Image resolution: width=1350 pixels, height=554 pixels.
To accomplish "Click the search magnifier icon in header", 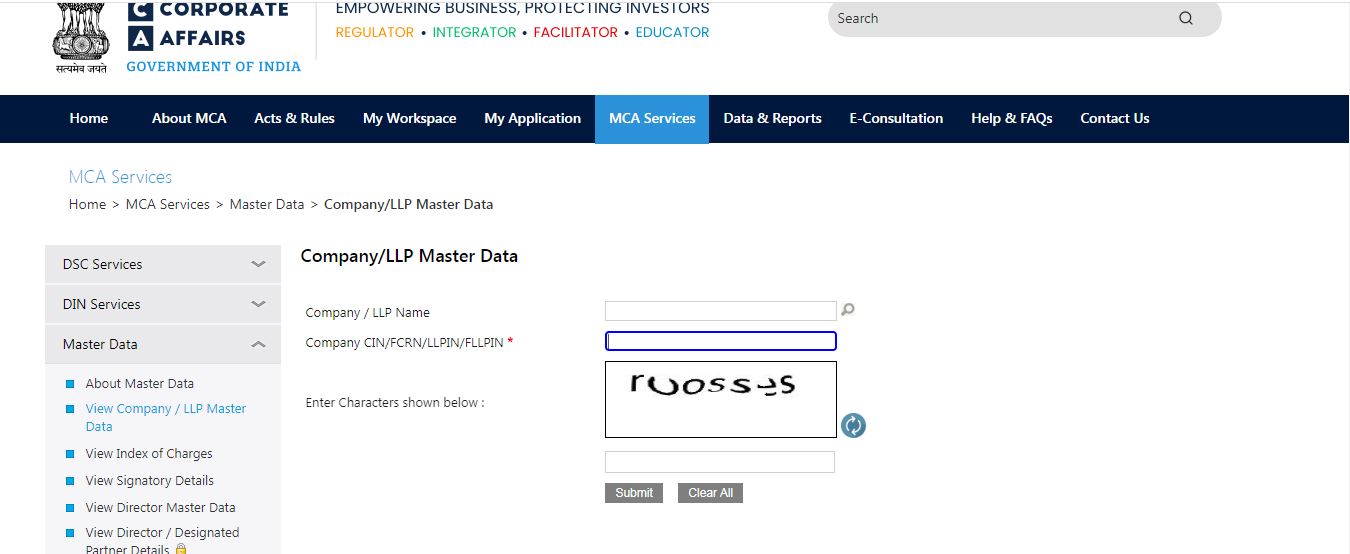I will (1186, 18).
